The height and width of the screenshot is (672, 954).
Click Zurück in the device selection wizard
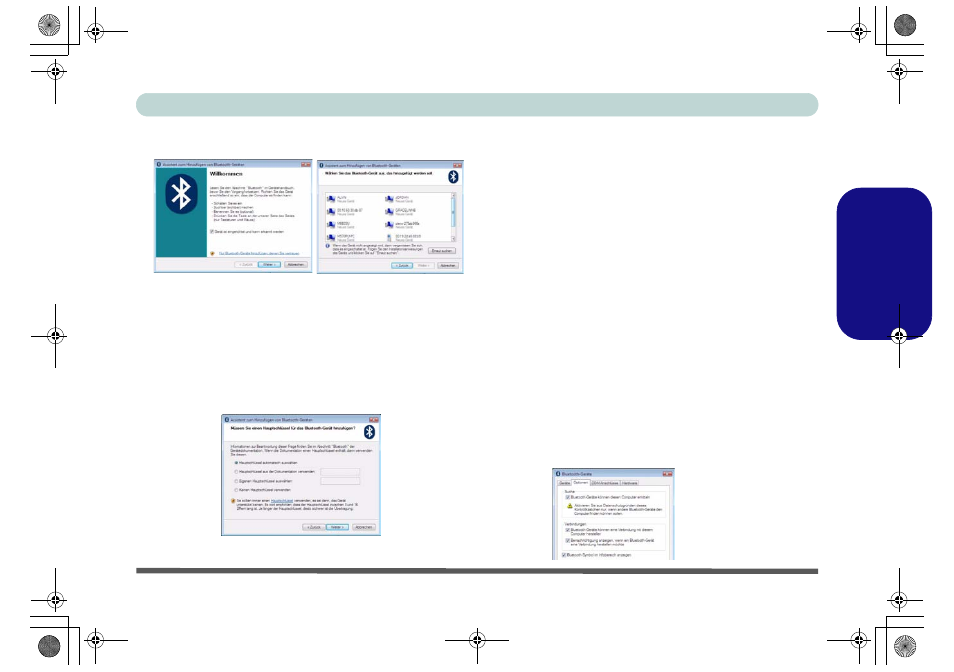(x=402, y=266)
